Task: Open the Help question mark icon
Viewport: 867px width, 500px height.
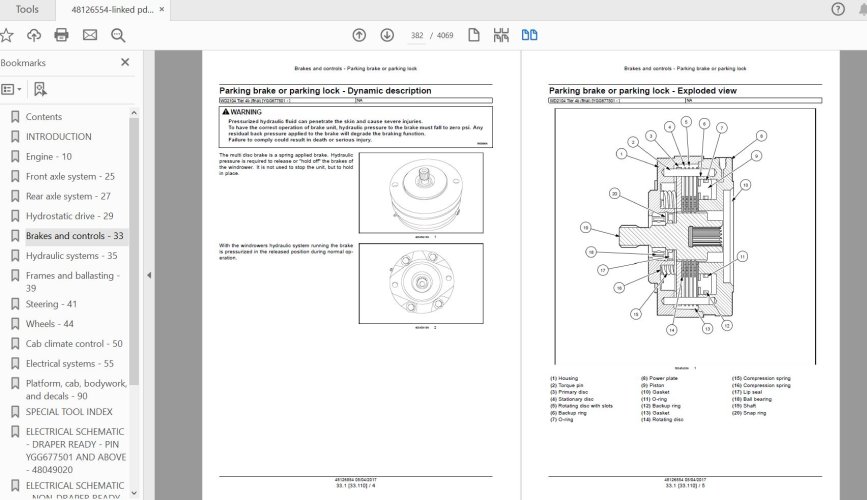Action: pyautogui.click(x=838, y=9)
